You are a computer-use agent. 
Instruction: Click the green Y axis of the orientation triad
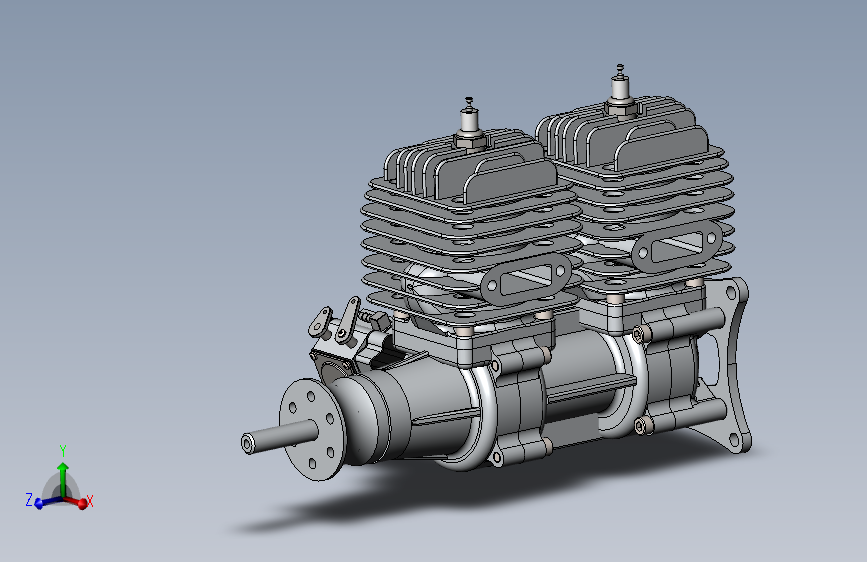click(x=63, y=480)
